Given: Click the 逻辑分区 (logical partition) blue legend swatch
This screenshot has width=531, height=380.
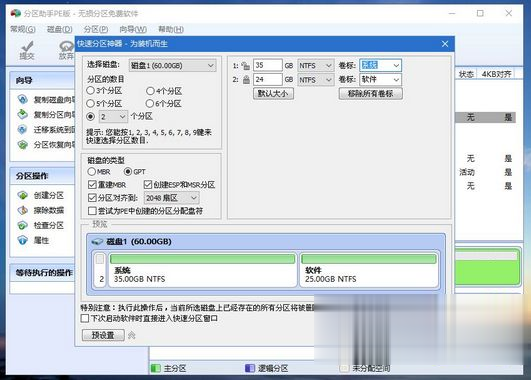Looking at the screenshot, I should coord(250,368).
